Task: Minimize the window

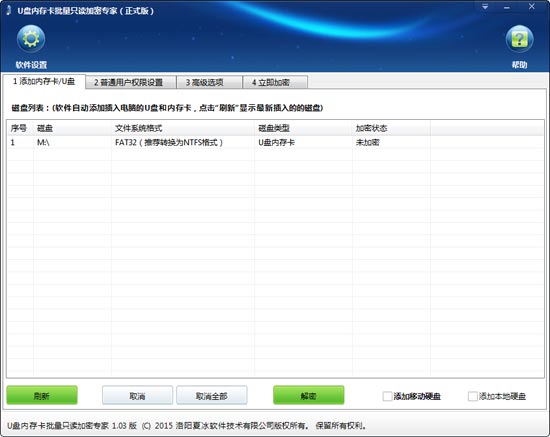Action: pos(507,7)
